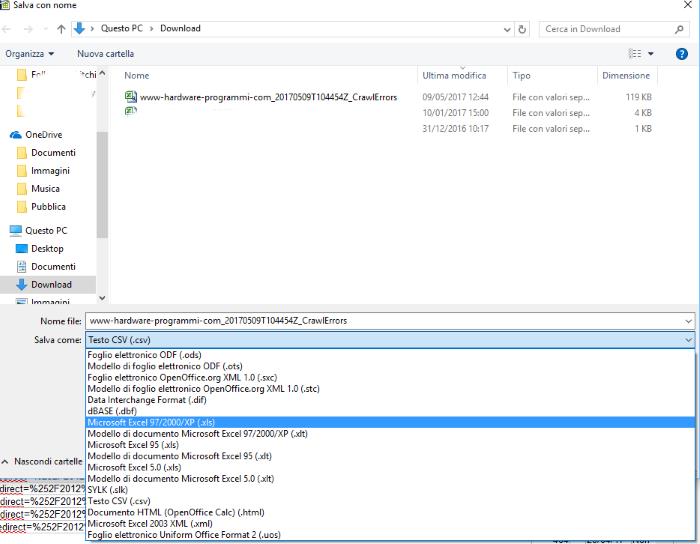Click the up-arrow parent folder icon

[62, 29]
